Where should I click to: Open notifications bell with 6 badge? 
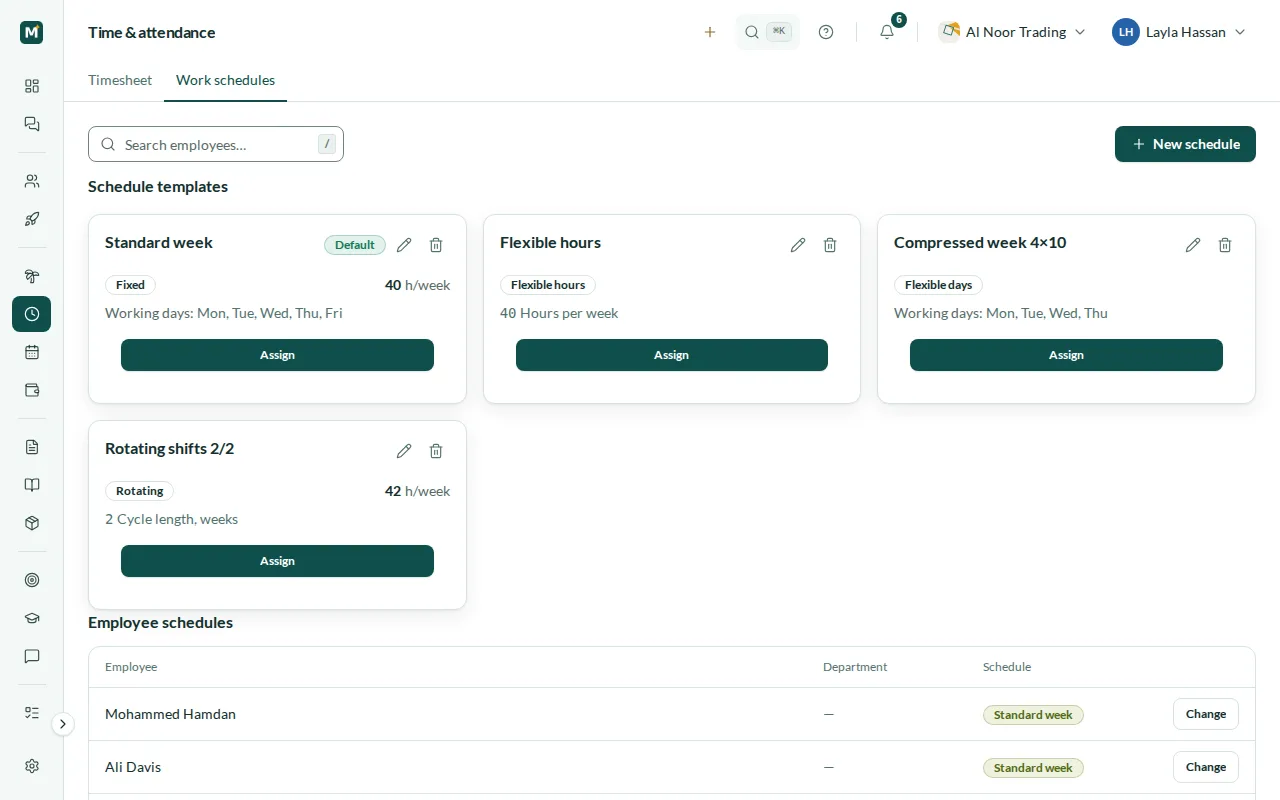[x=887, y=32]
